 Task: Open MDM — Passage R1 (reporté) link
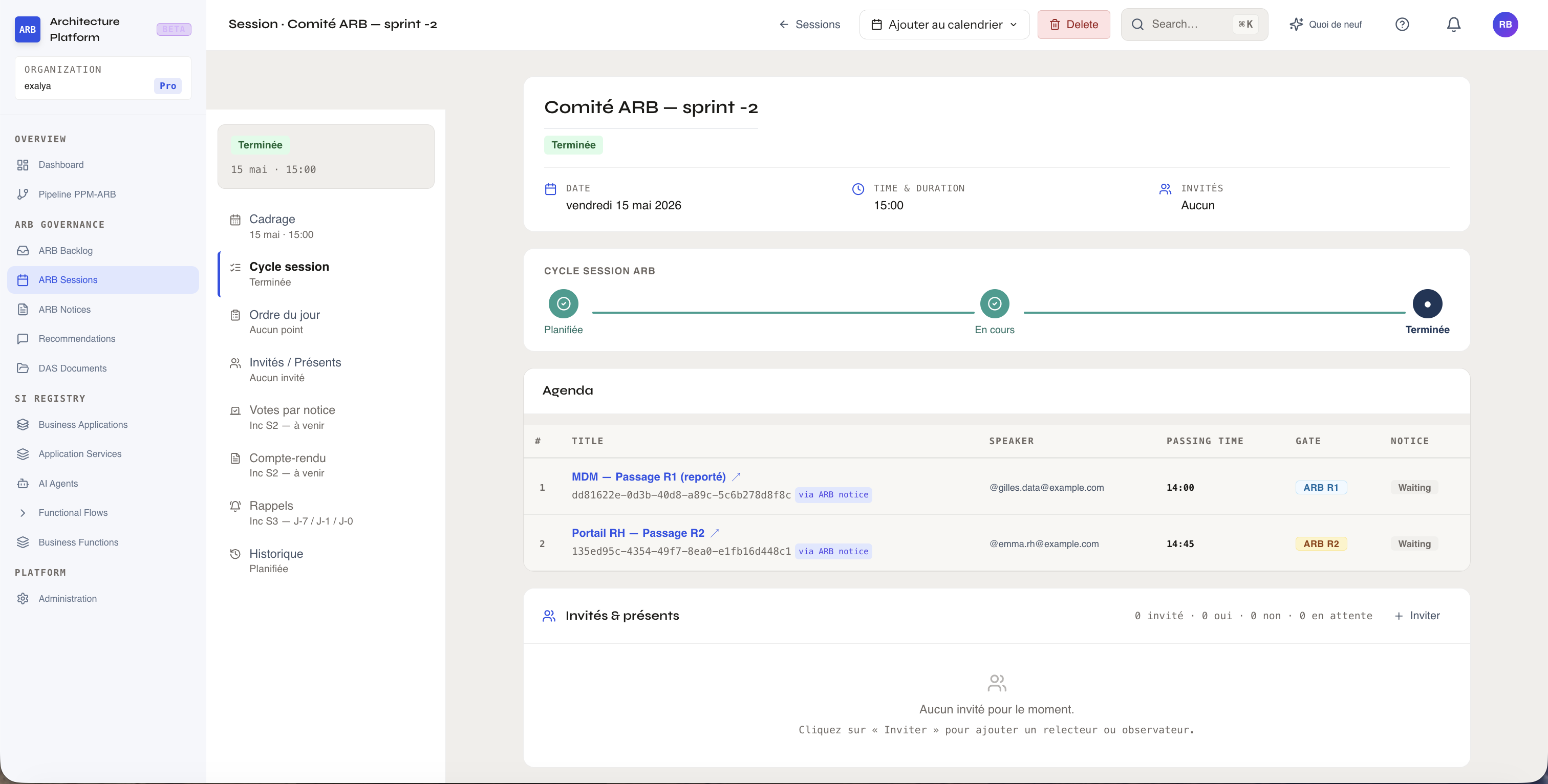tap(649, 477)
